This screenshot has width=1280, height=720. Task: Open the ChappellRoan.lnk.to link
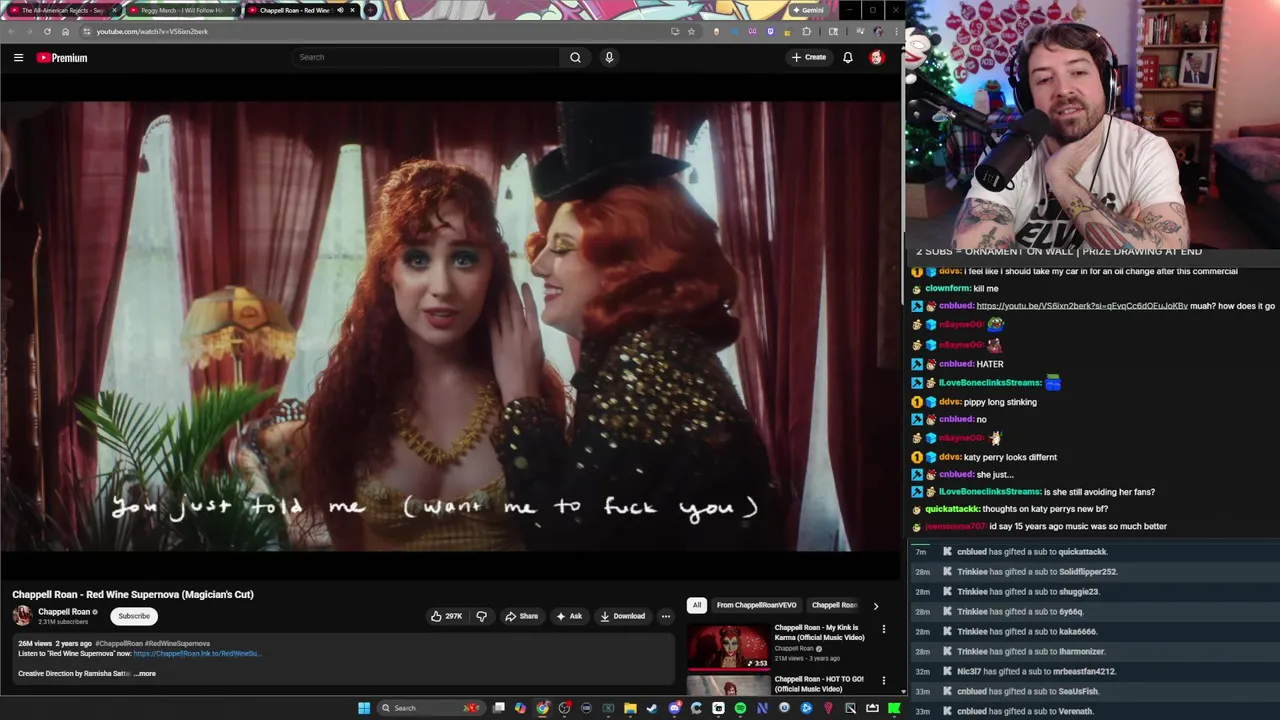(197, 654)
